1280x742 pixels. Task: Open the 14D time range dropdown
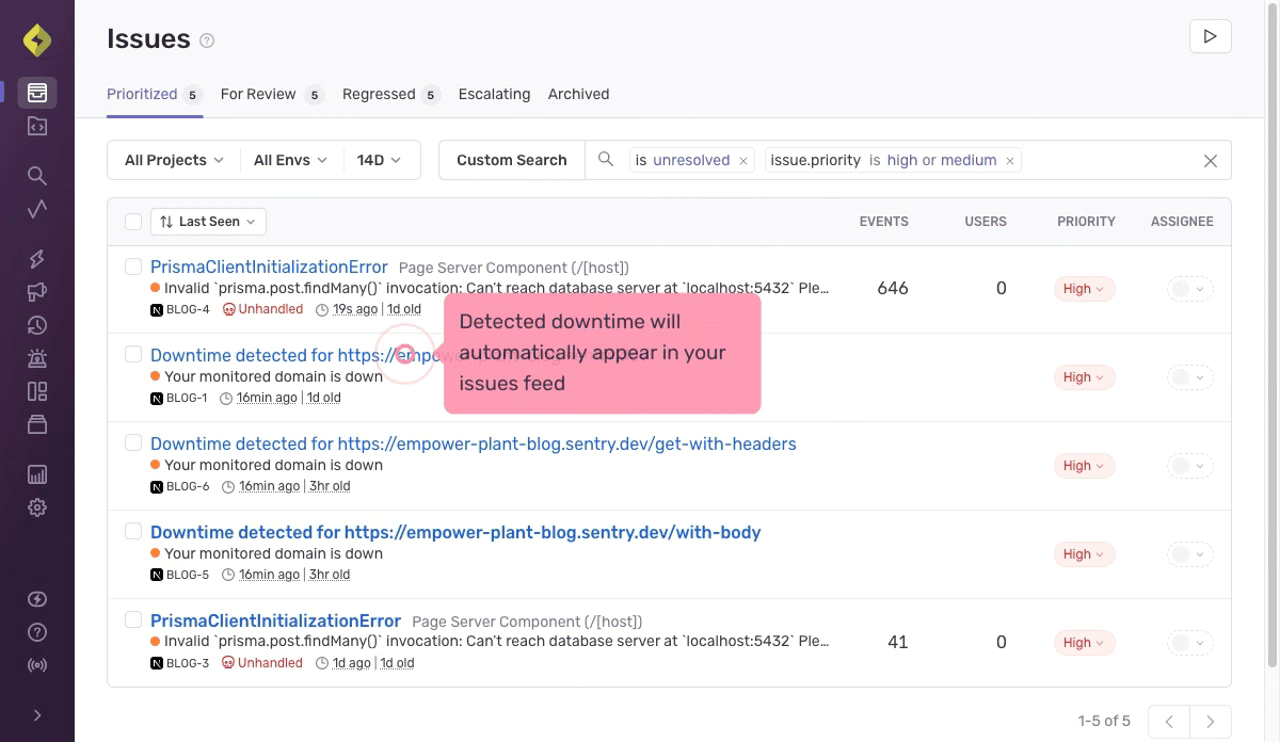379,160
